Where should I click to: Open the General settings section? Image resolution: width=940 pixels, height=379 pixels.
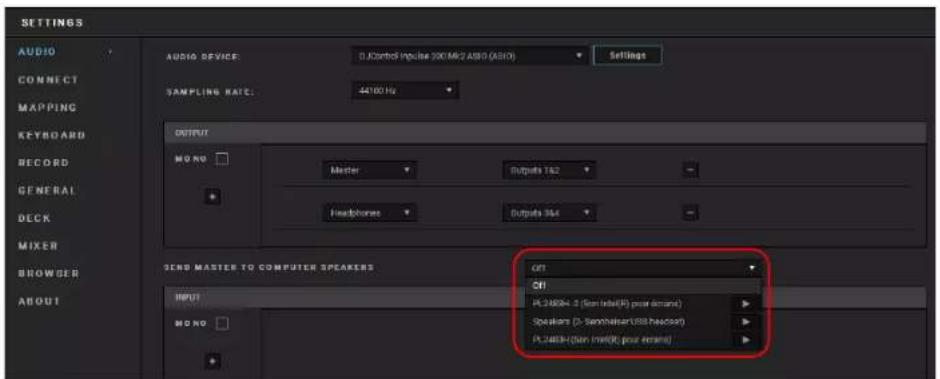pyautogui.click(x=47, y=191)
